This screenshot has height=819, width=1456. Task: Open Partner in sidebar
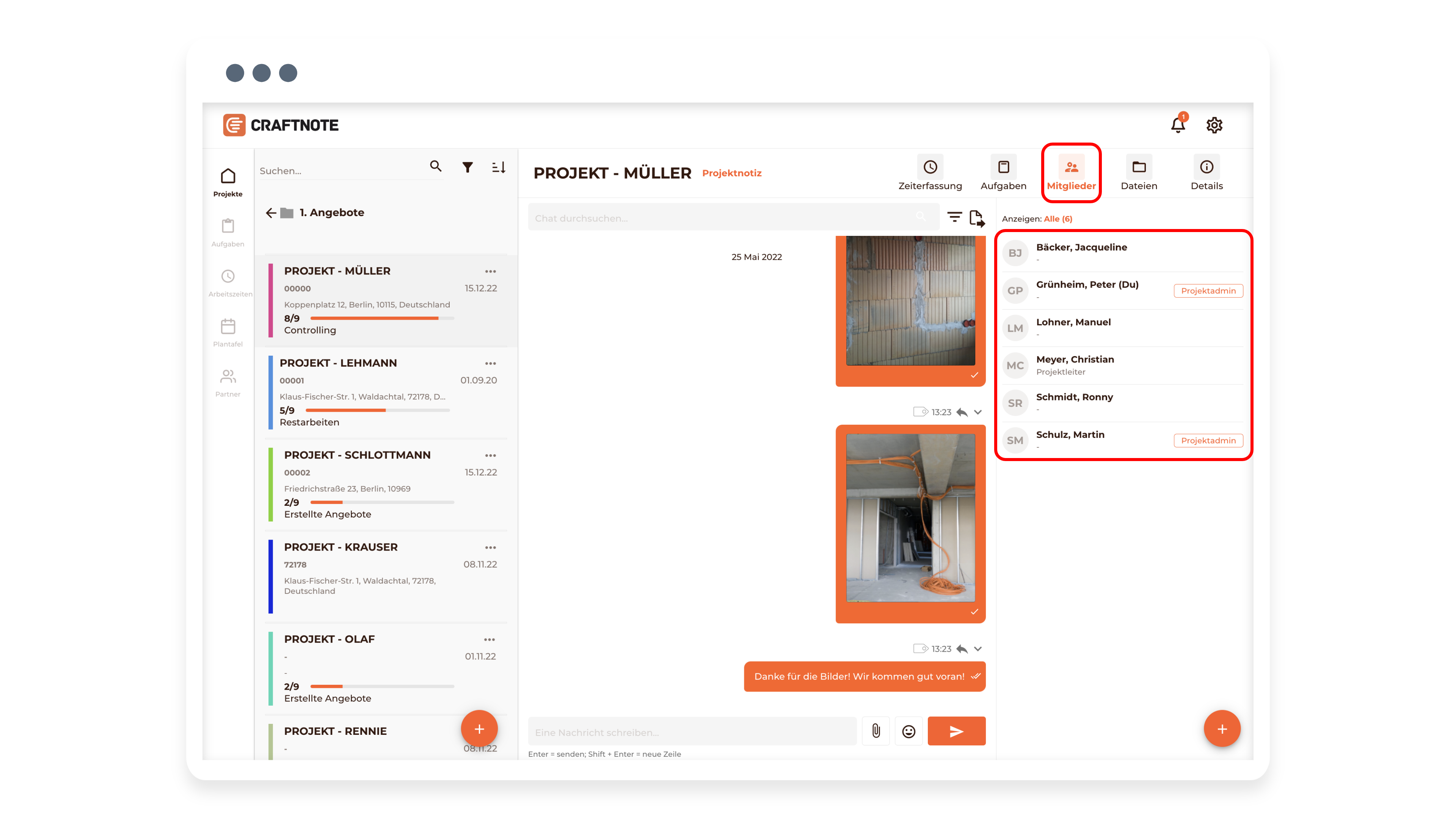pos(228,383)
